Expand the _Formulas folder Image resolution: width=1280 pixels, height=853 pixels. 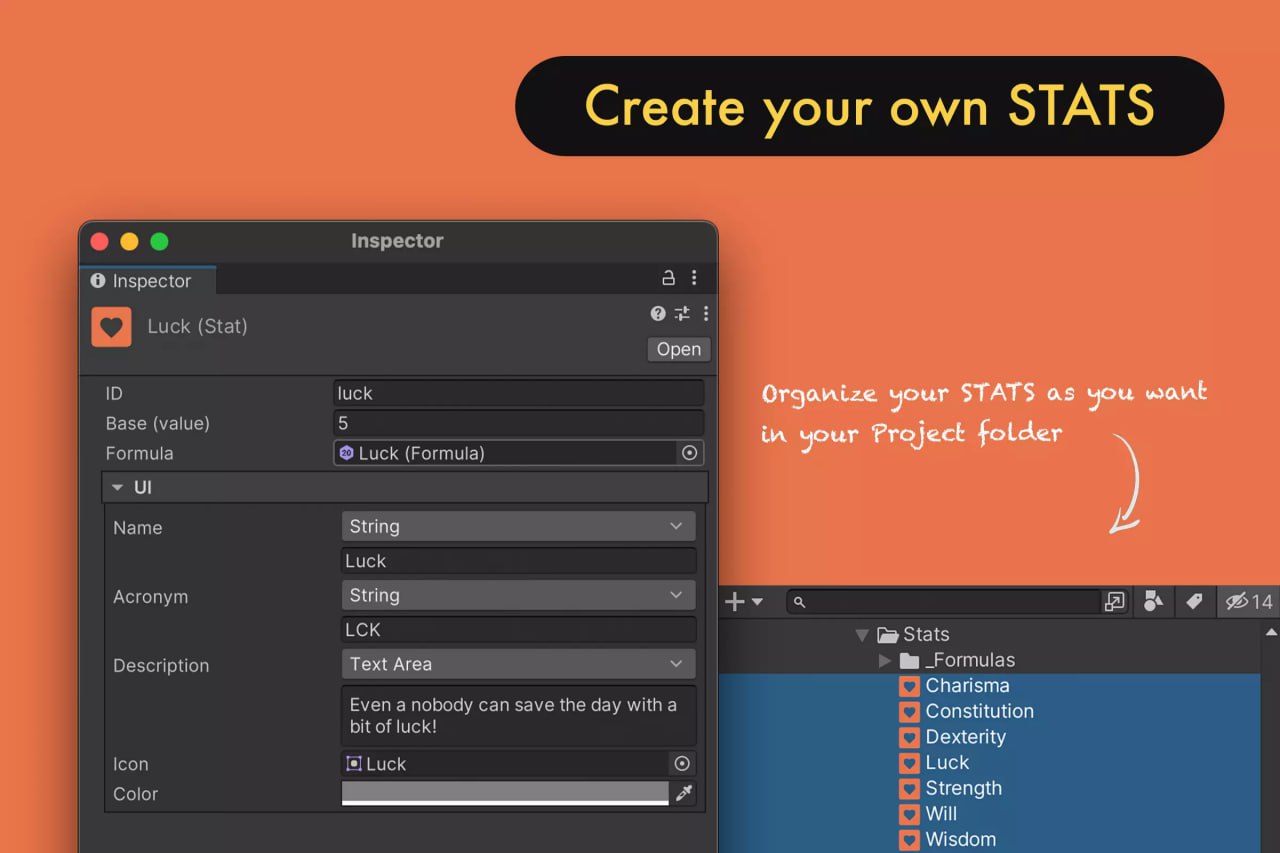tap(884, 660)
